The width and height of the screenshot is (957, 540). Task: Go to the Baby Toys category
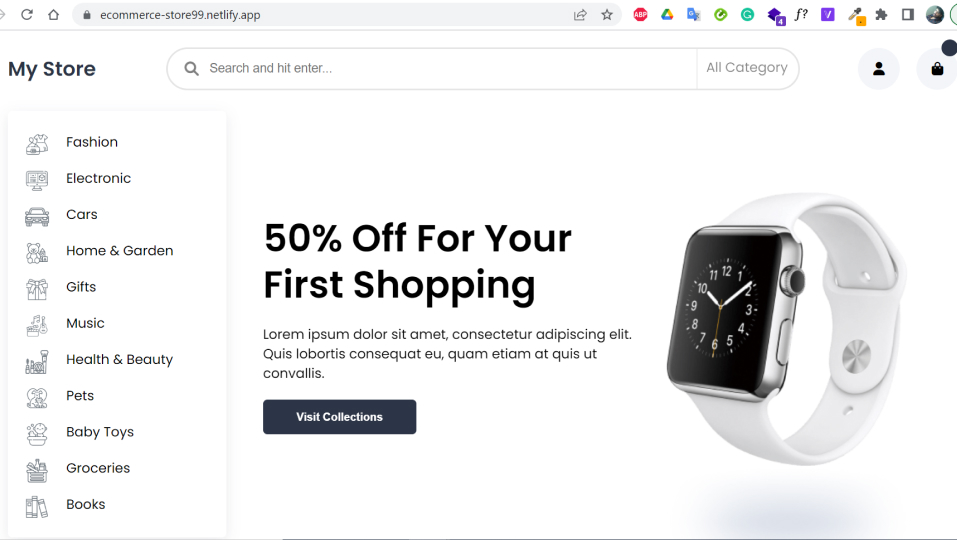[100, 432]
